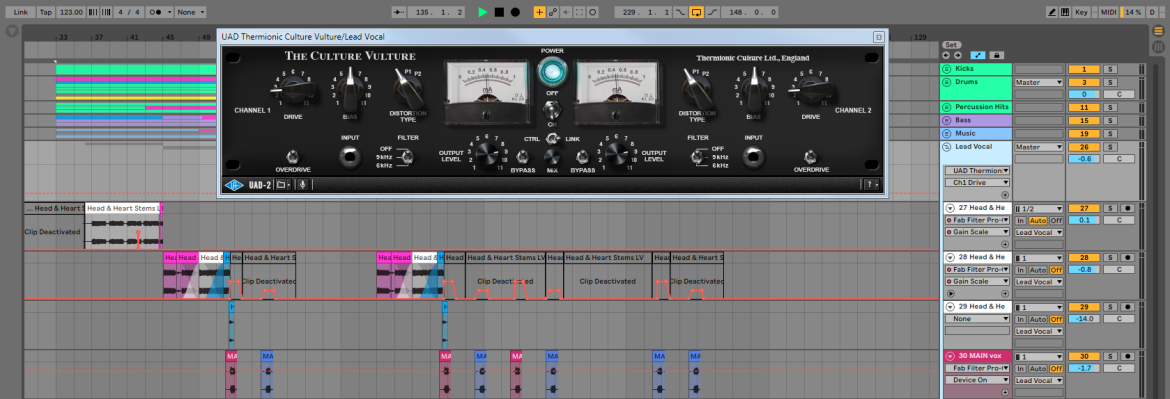Screen dimensions: 1170x399
Task: Start playback with the green play button
Action: point(482,12)
